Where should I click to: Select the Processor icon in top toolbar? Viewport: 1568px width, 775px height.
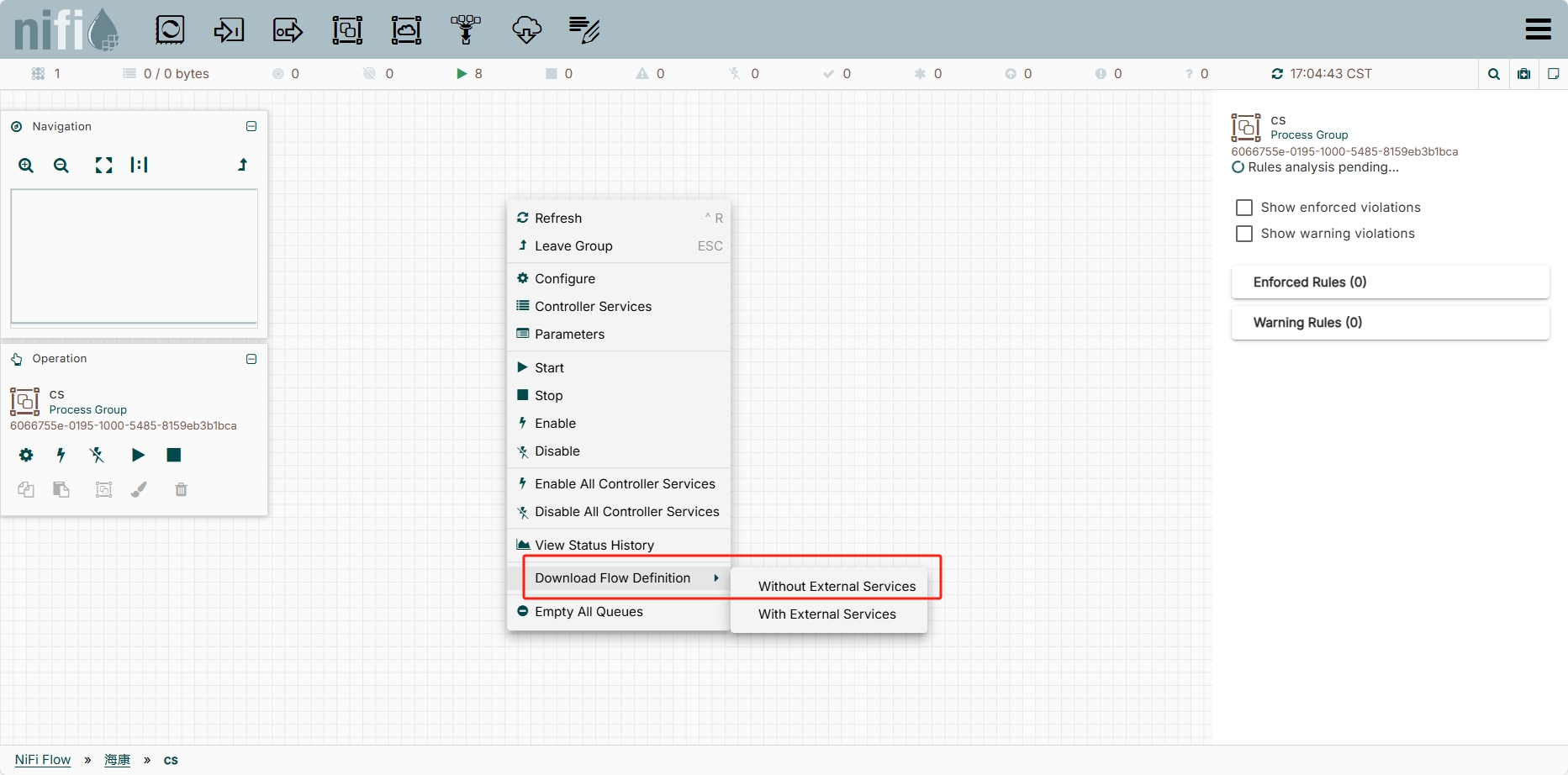(x=170, y=30)
